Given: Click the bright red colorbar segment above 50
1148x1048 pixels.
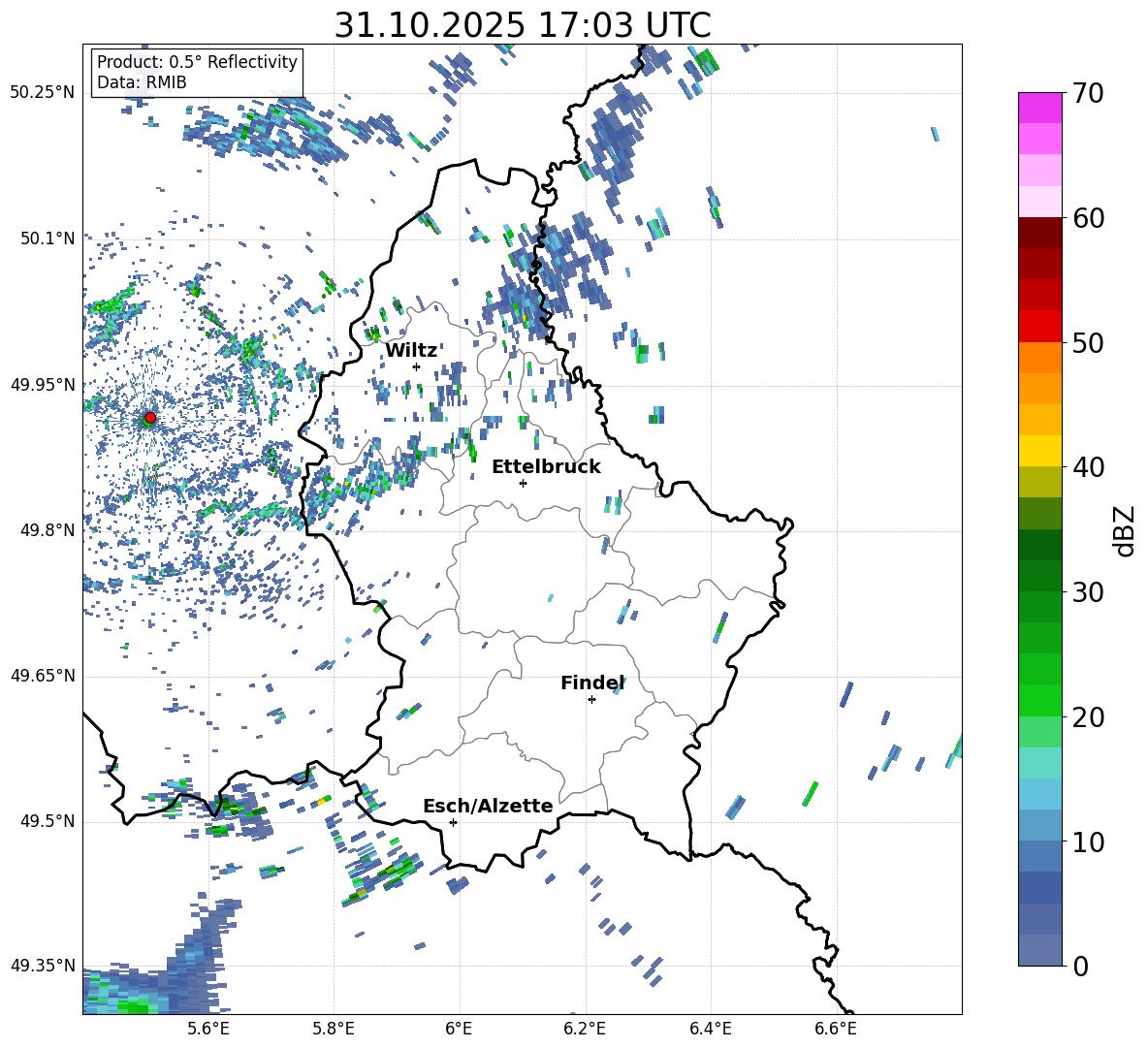Looking at the screenshot, I should (1040, 327).
